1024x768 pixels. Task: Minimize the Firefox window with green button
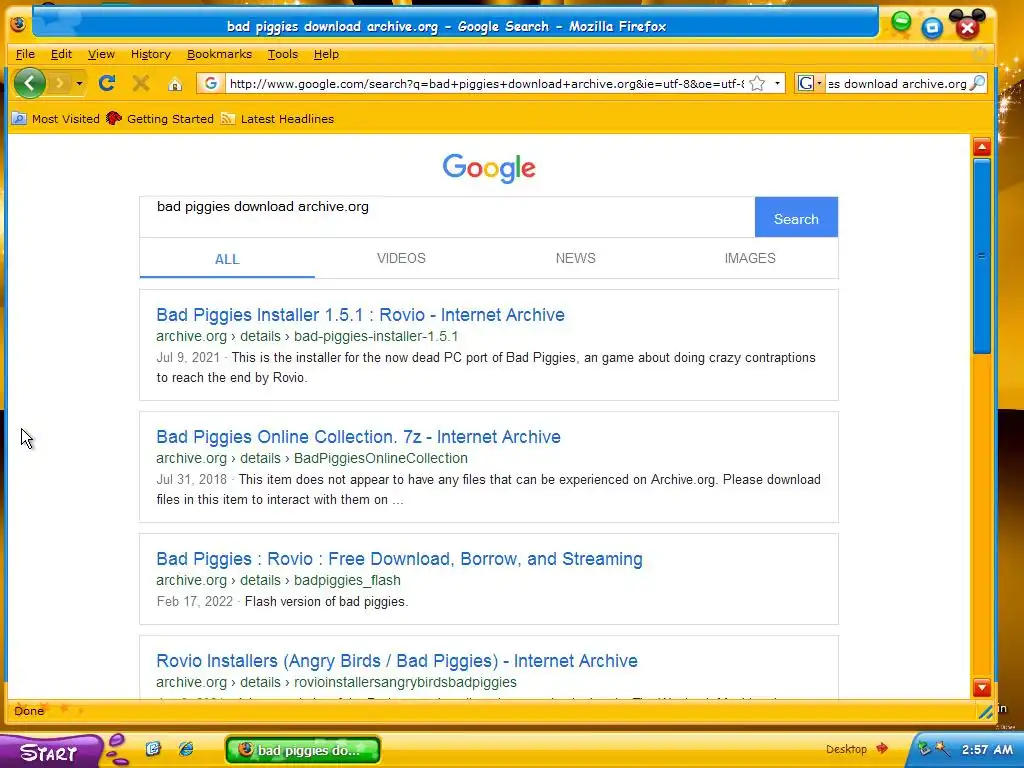tap(901, 22)
